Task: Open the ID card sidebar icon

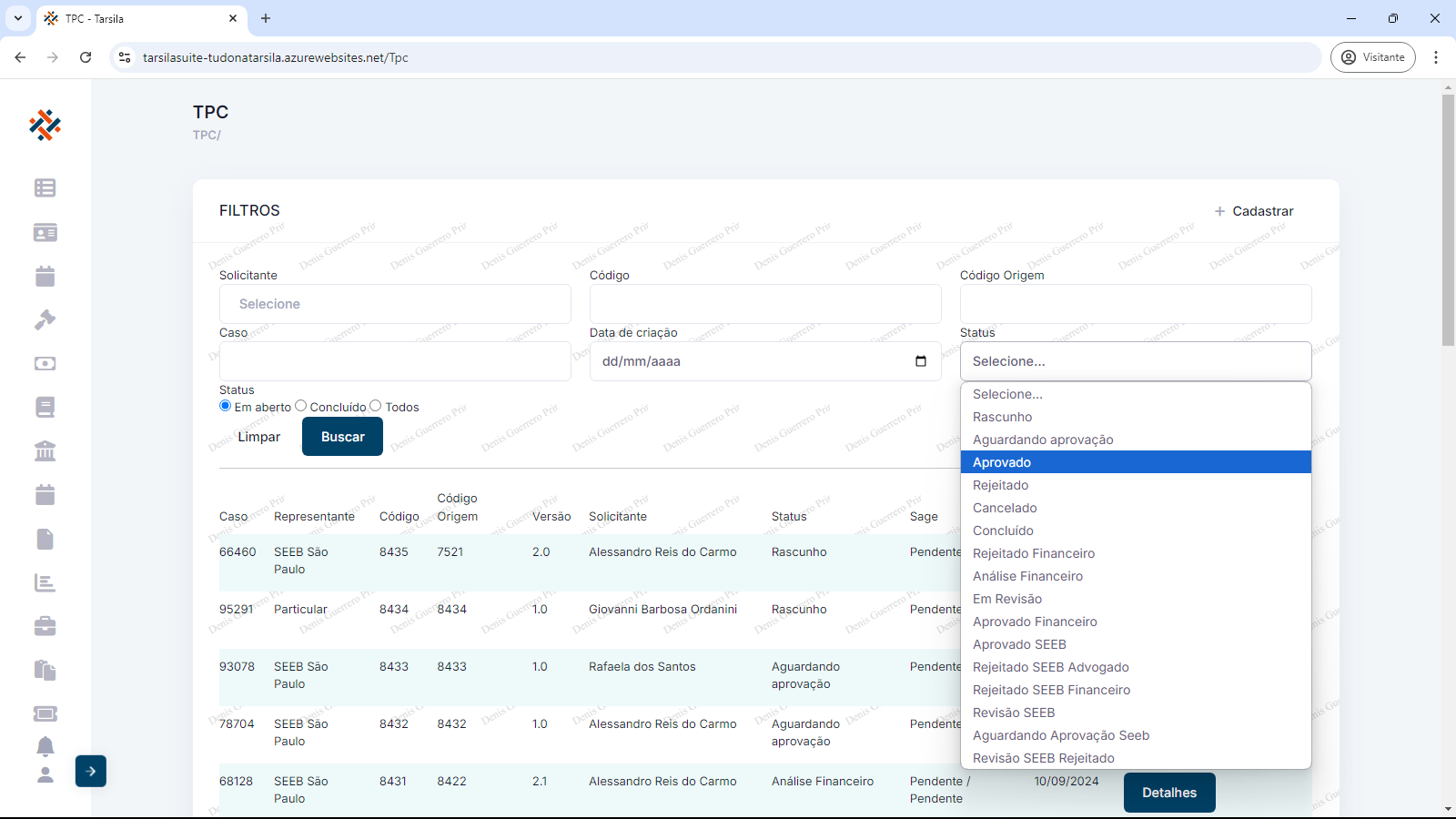Action: pyautogui.click(x=45, y=232)
